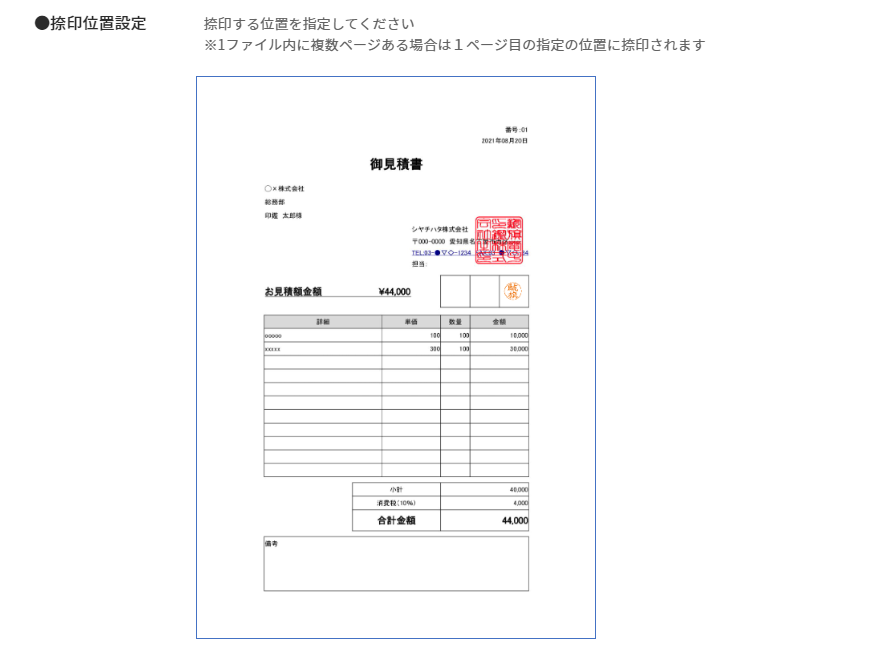Click the ¥44,000 estimate amount

(395, 292)
